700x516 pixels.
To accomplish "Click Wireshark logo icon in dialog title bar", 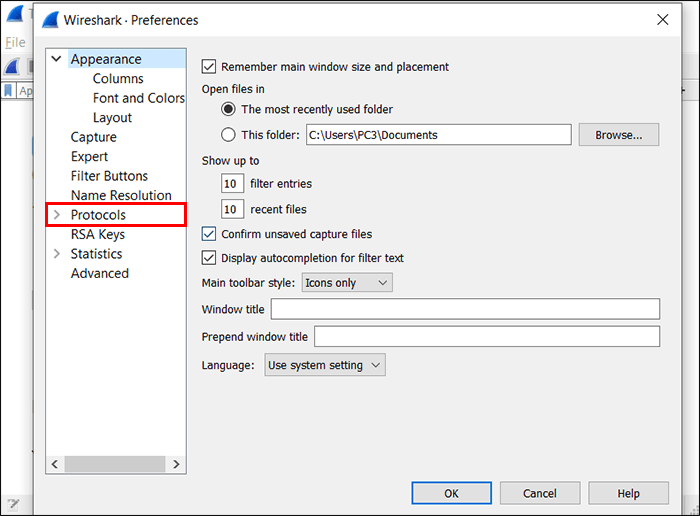I will pos(50,20).
